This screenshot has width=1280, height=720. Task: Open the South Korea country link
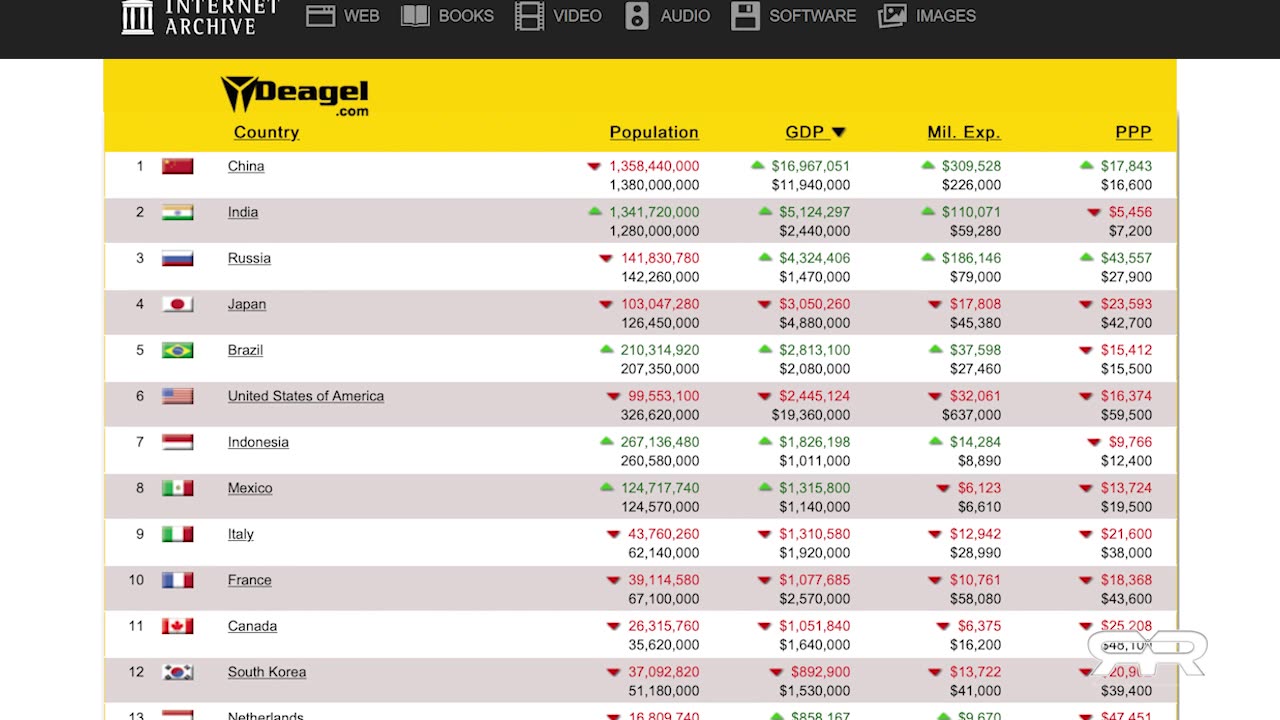tap(267, 672)
